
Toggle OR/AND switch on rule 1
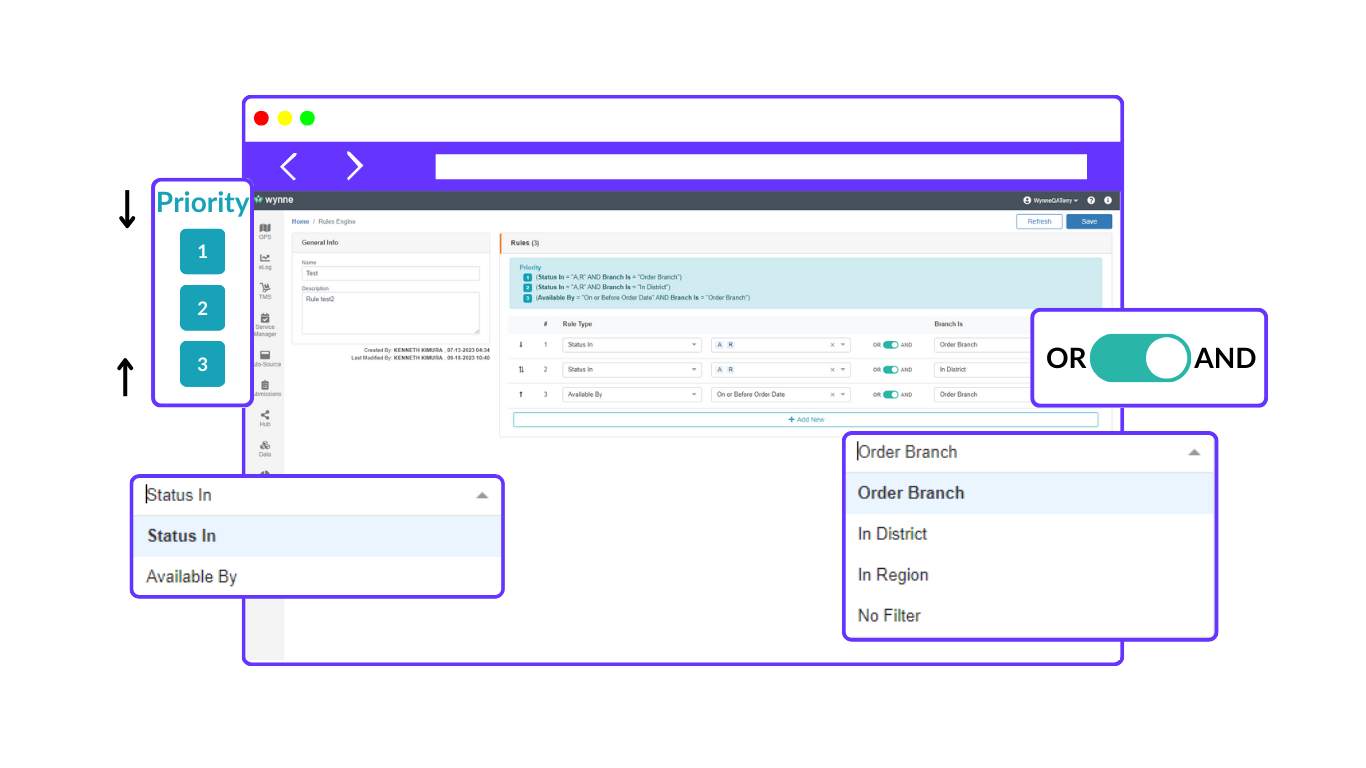(x=889, y=344)
